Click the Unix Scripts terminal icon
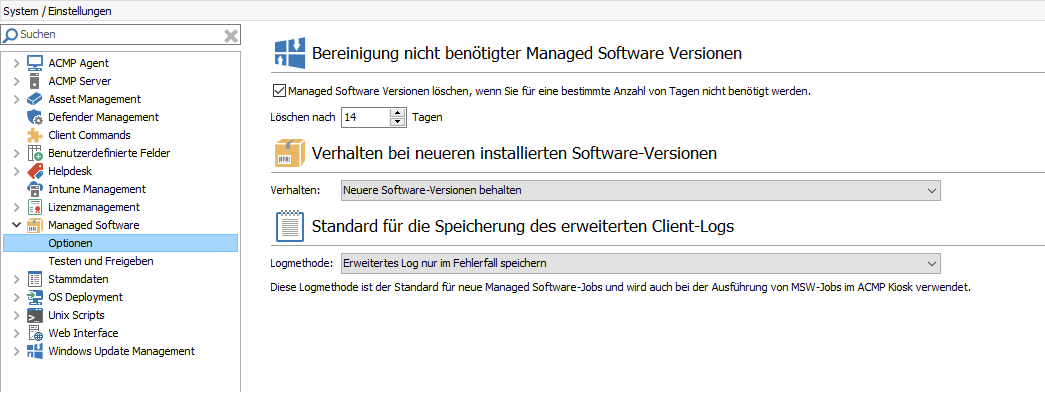1045x396 pixels. tap(35, 315)
